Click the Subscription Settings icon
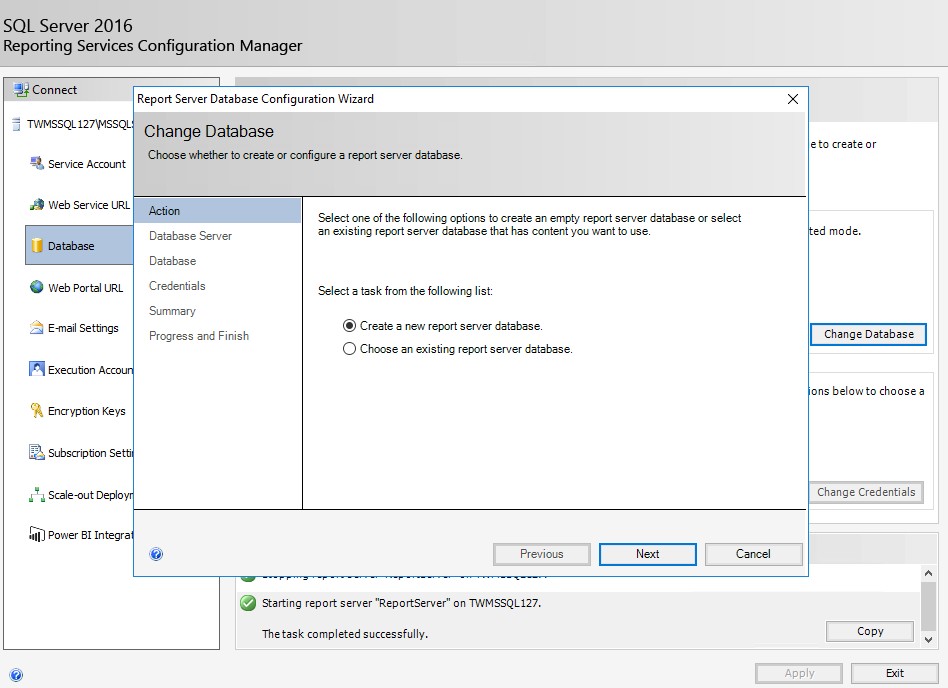 [x=37, y=452]
